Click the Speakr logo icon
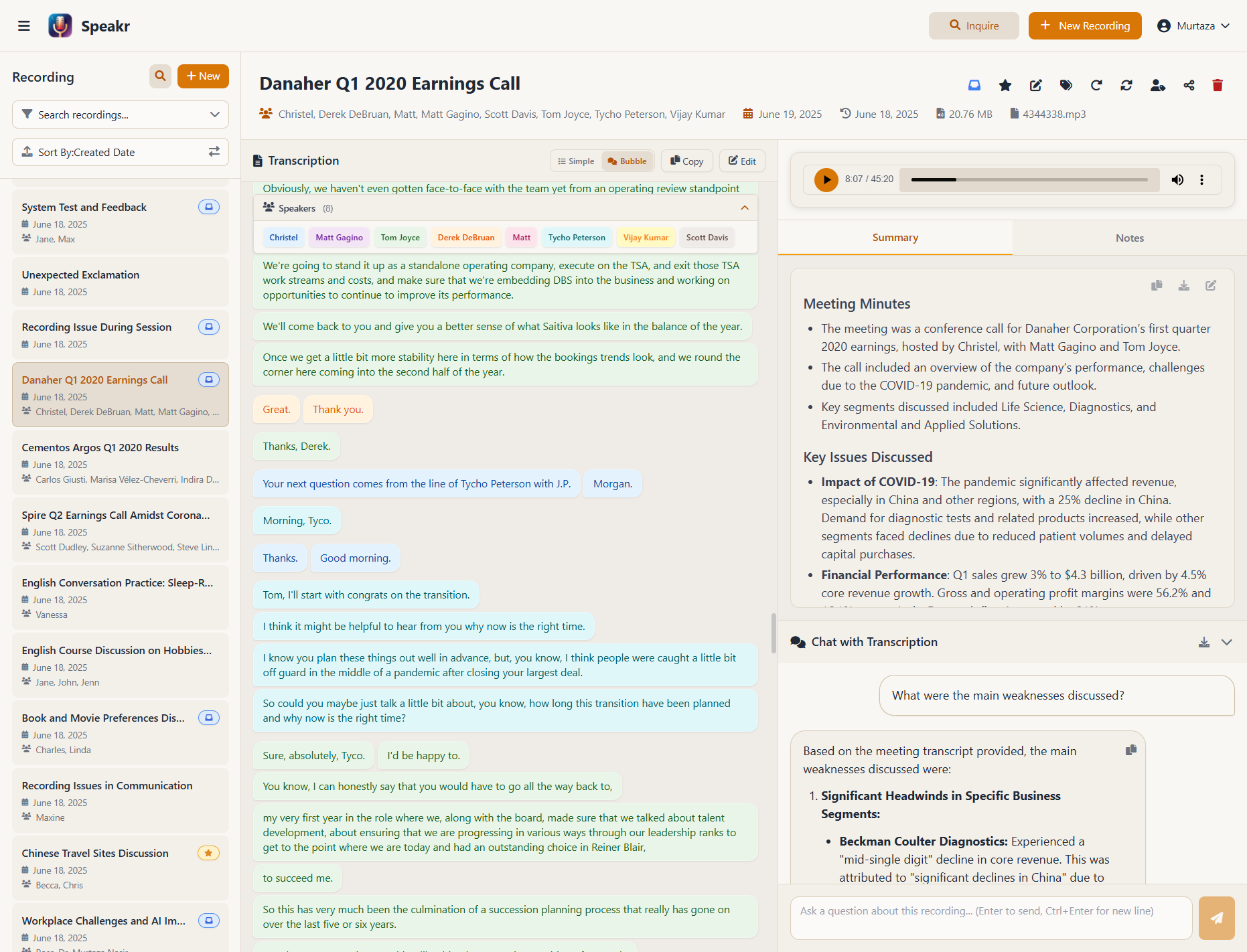 pos(60,25)
